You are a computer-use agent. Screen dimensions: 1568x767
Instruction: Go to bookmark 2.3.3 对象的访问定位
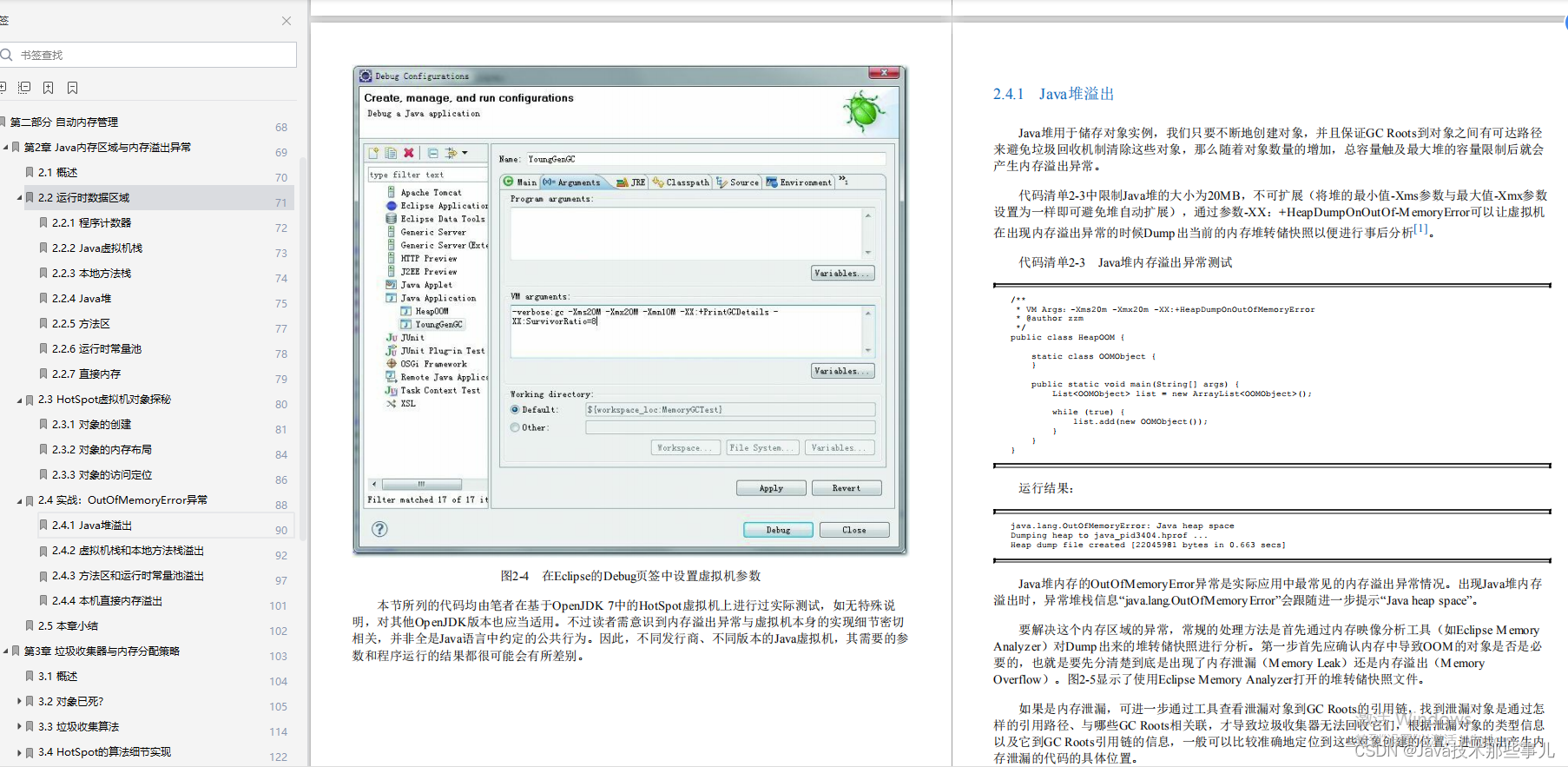[x=102, y=475]
